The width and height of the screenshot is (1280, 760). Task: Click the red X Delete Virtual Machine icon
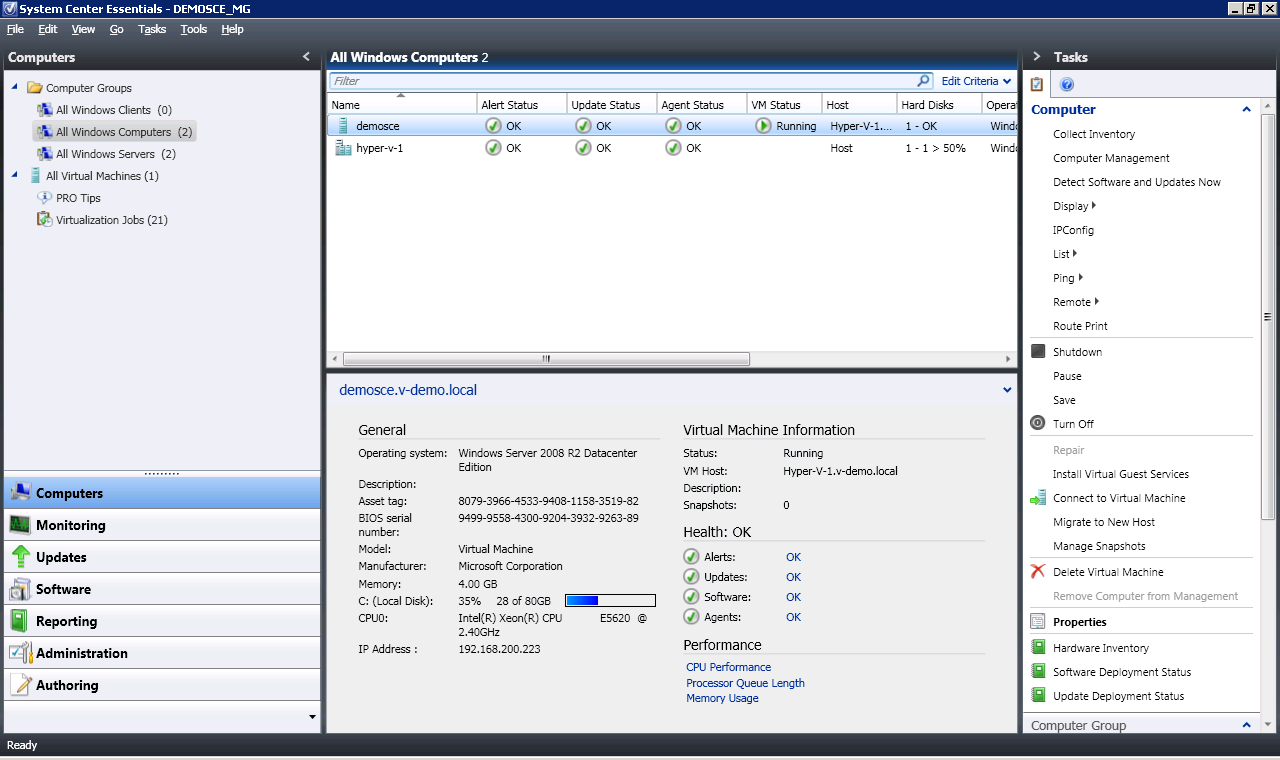click(1038, 571)
